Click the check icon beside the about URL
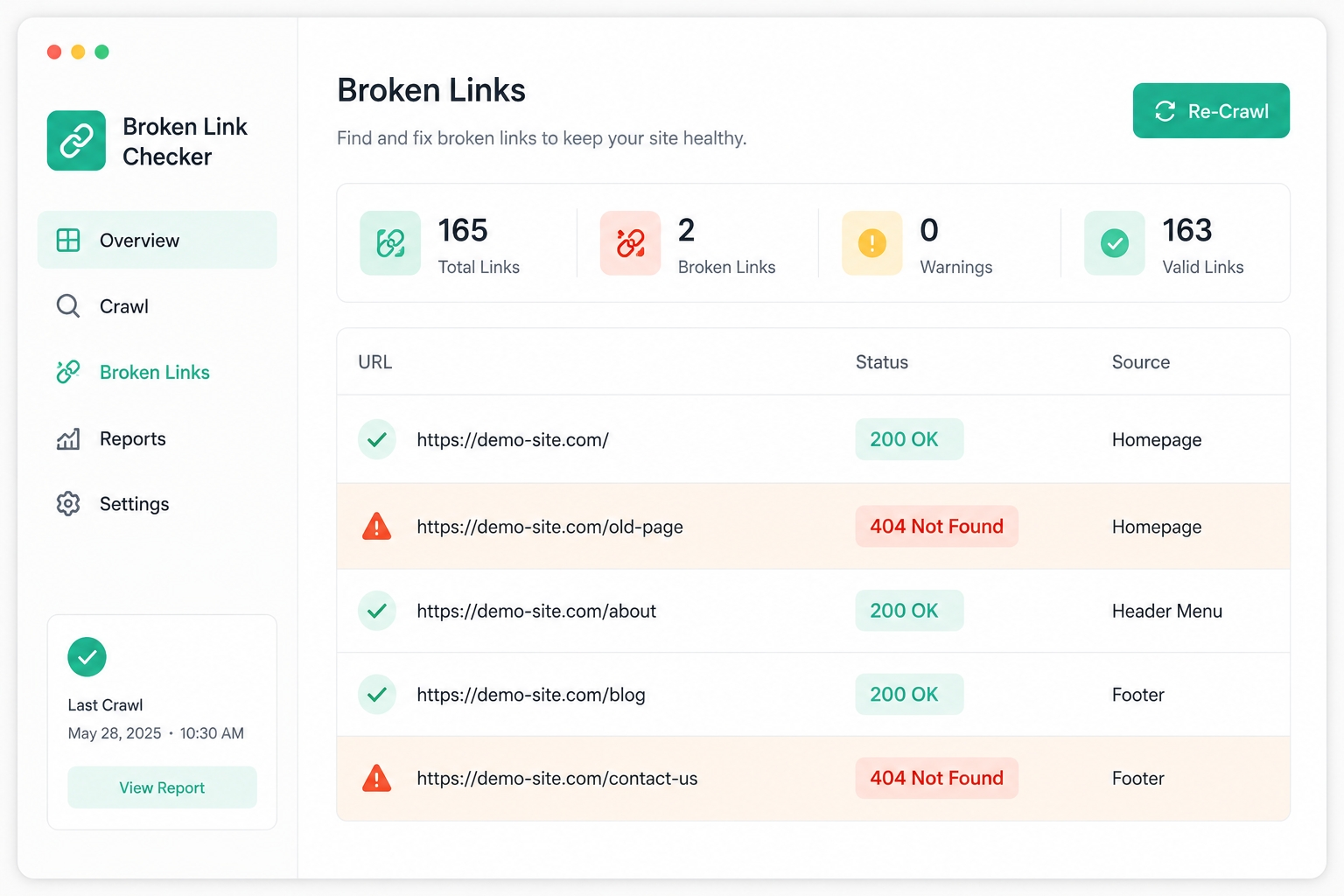The height and width of the screenshot is (896, 1344). [x=377, y=611]
